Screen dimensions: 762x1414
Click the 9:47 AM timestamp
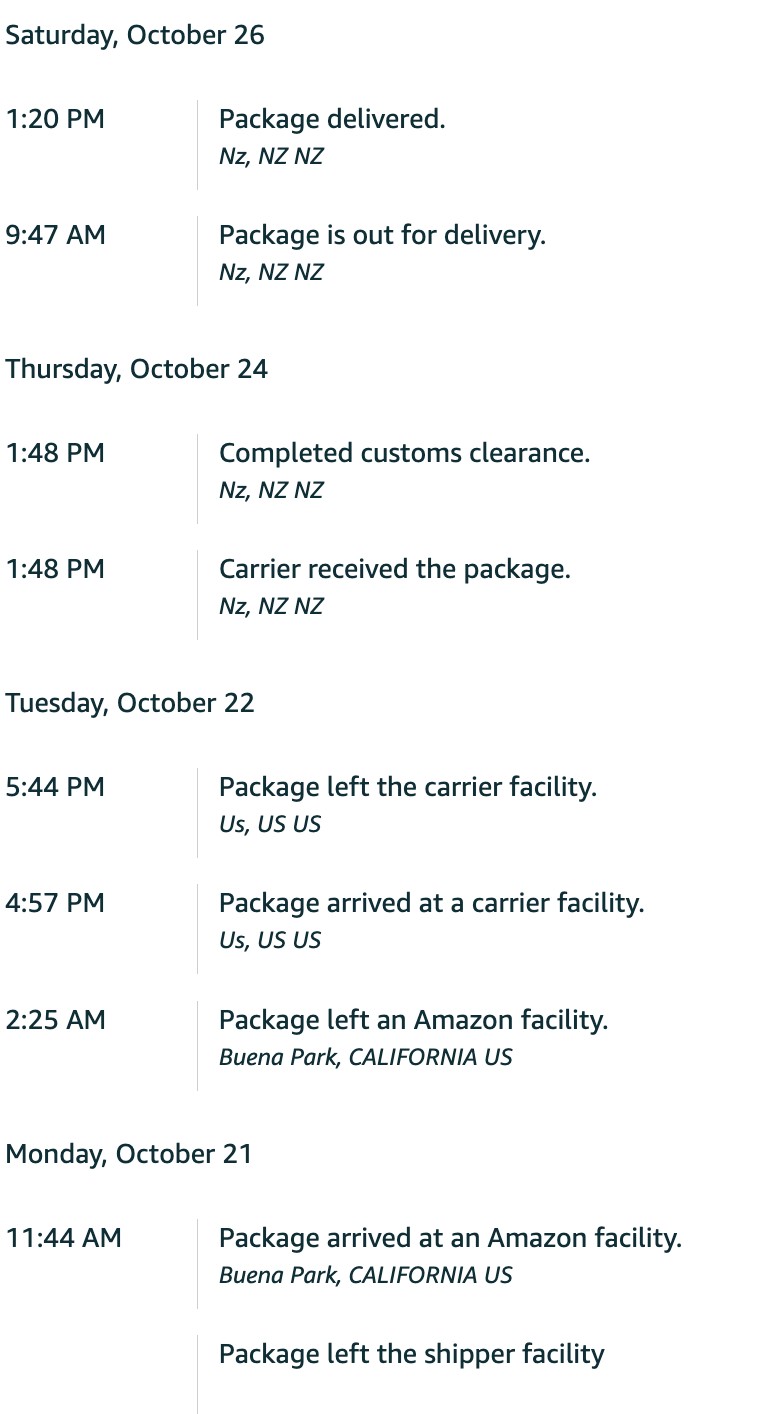coord(55,235)
